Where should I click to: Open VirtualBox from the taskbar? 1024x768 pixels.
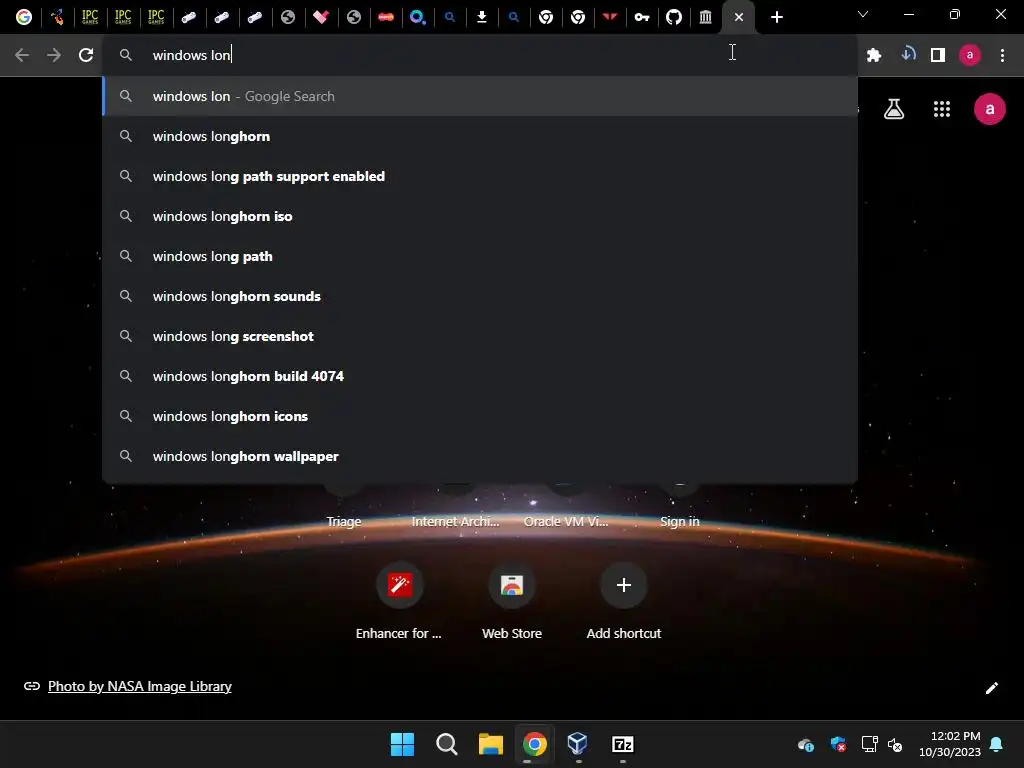(x=578, y=744)
